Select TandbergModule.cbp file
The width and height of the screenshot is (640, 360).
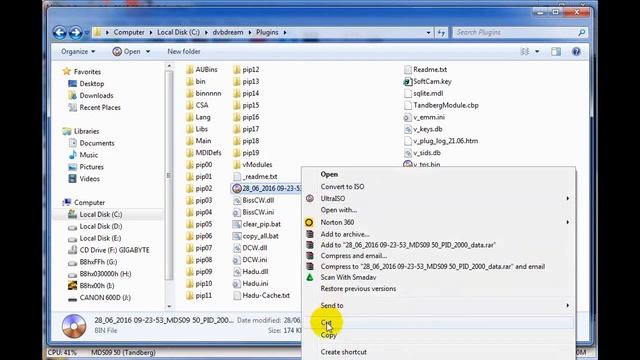click(x=441, y=105)
